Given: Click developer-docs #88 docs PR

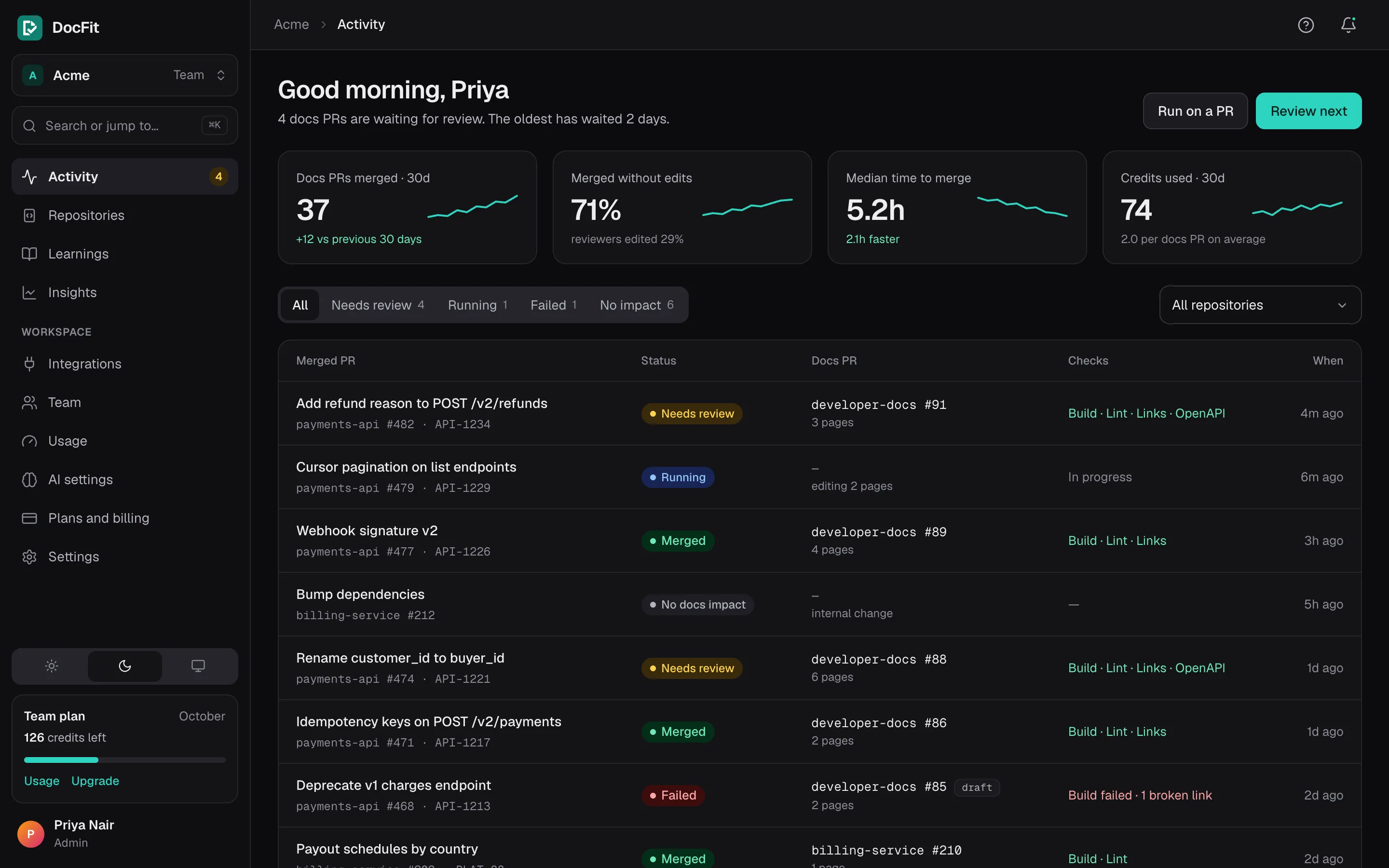Looking at the screenshot, I should pos(879,660).
